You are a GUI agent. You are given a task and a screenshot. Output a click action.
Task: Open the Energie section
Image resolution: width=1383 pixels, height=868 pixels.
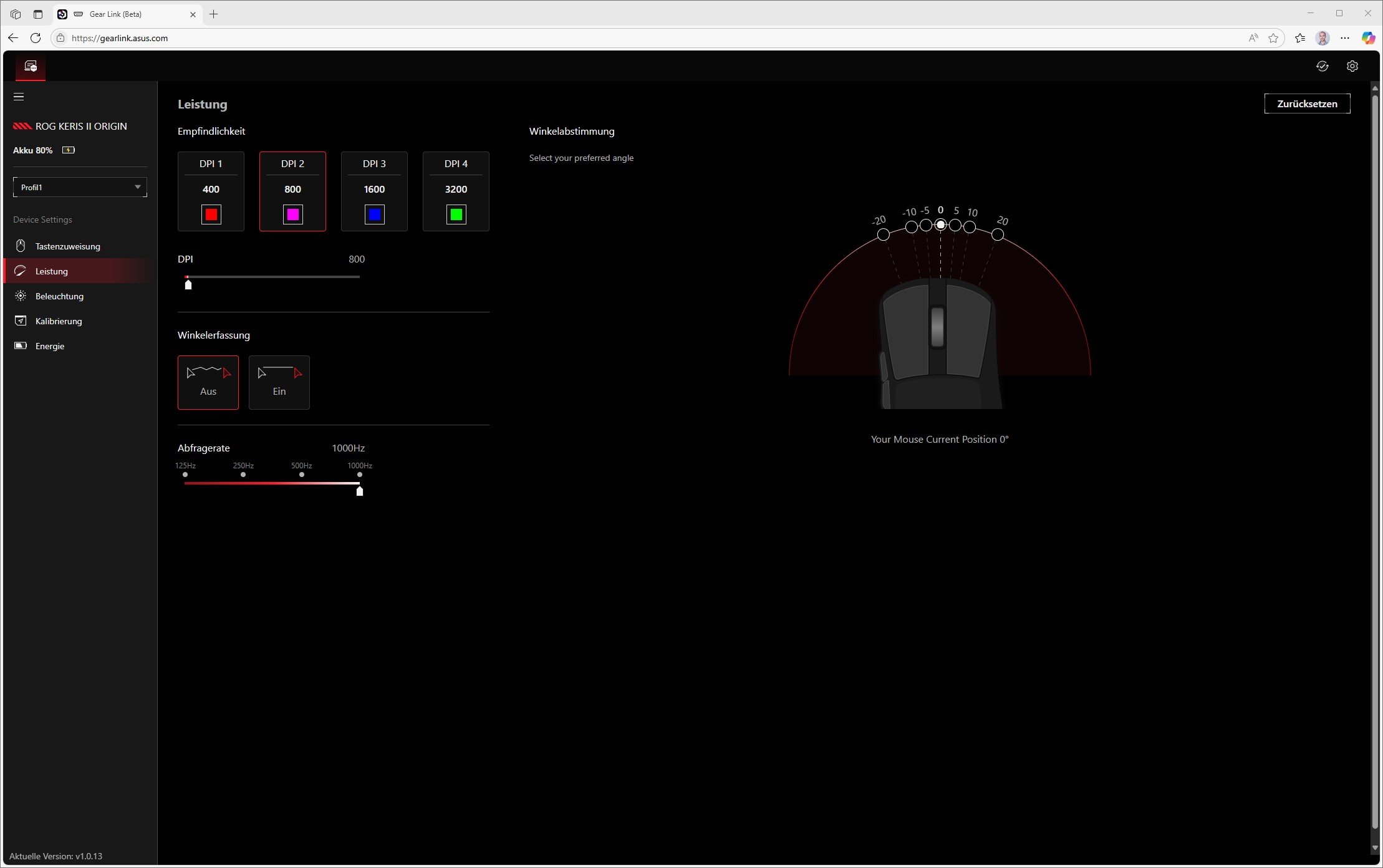click(x=50, y=346)
